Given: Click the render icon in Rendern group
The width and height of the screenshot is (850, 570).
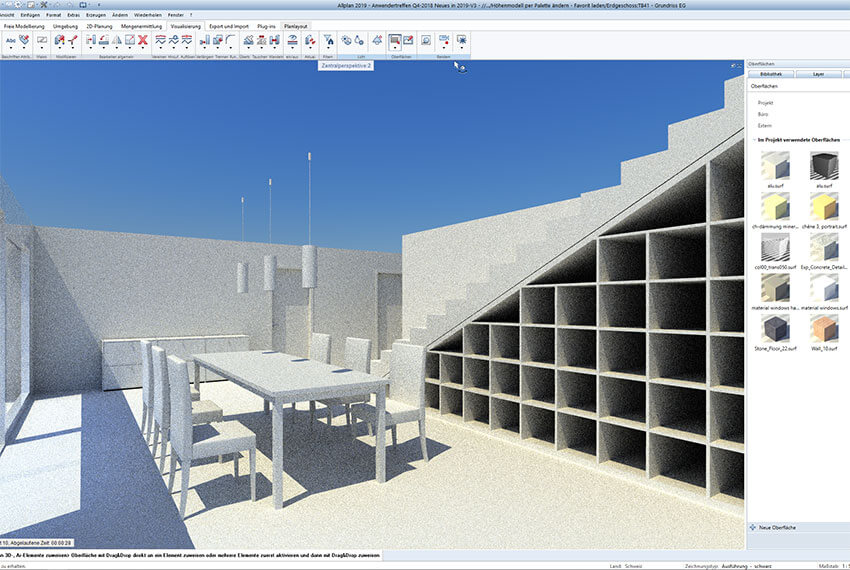Looking at the screenshot, I should pyautogui.click(x=426, y=41).
